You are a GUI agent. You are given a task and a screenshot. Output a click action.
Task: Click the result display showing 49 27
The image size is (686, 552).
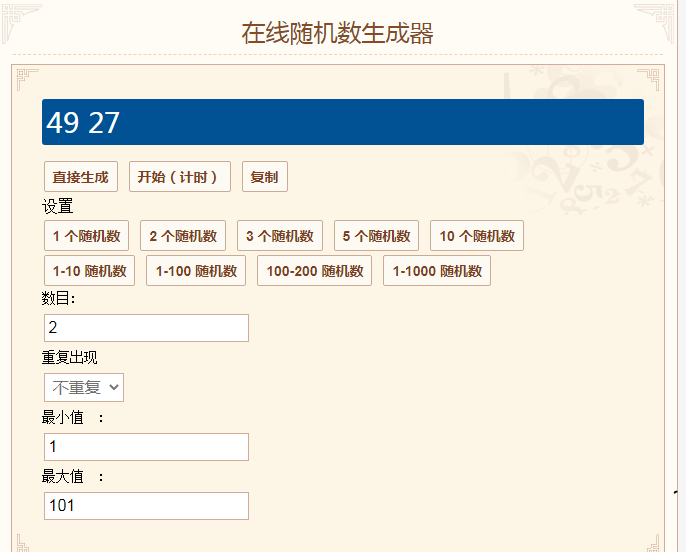(343, 122)
